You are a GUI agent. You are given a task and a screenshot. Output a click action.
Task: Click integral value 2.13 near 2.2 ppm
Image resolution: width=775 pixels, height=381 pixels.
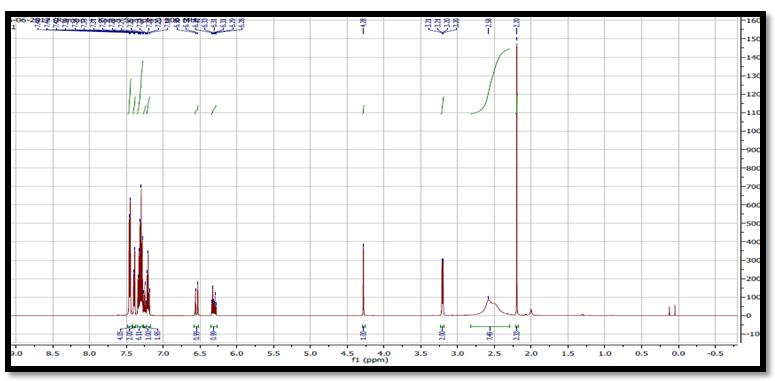pos(517,335)
